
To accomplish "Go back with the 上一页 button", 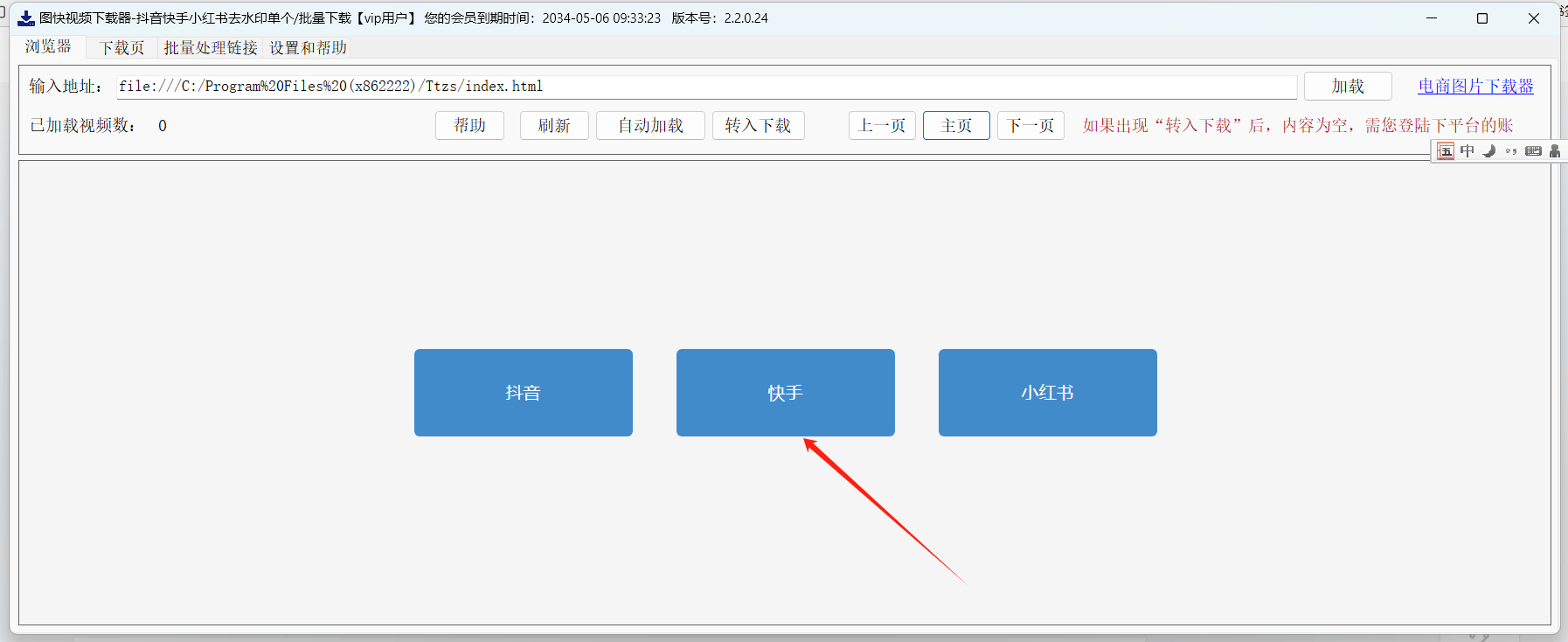I will coord(882,126).
